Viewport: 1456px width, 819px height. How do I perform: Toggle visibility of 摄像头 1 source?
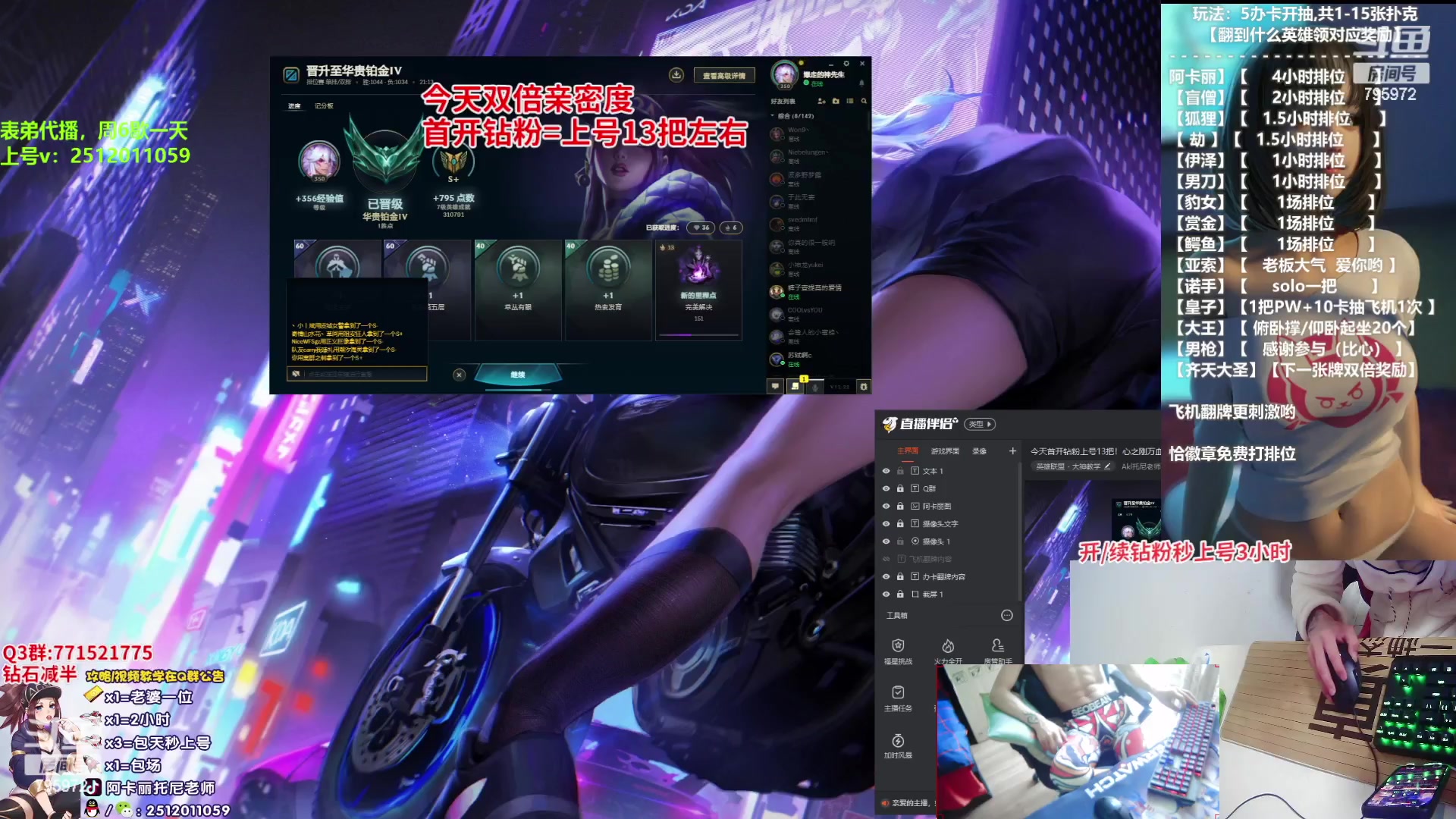click(x=886, y=541)
